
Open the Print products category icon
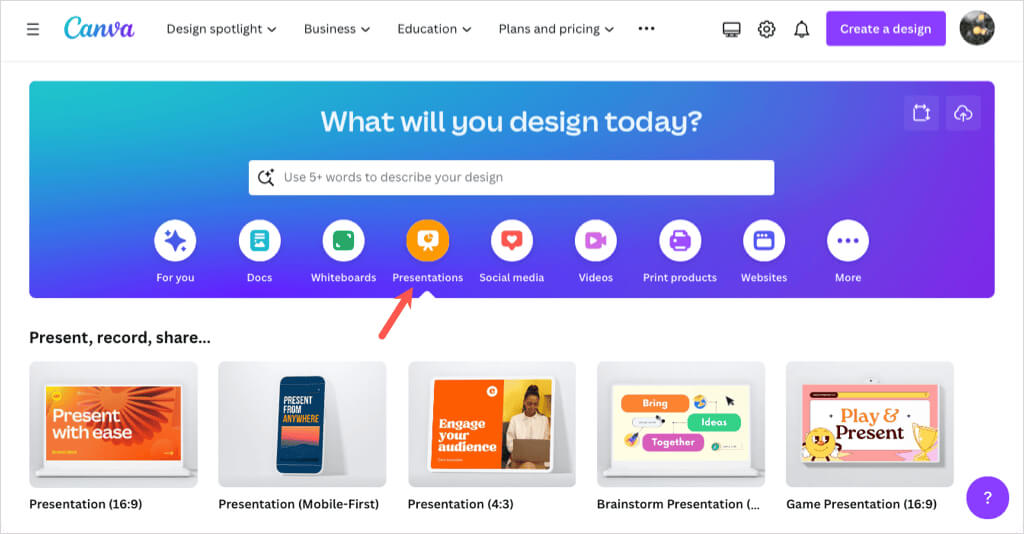[680, 240]
